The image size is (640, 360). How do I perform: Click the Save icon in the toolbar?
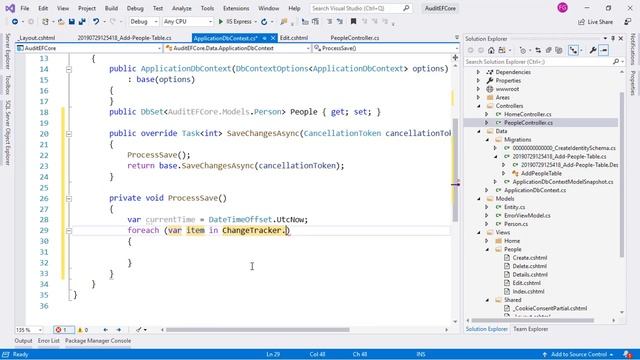pos(72,22)
